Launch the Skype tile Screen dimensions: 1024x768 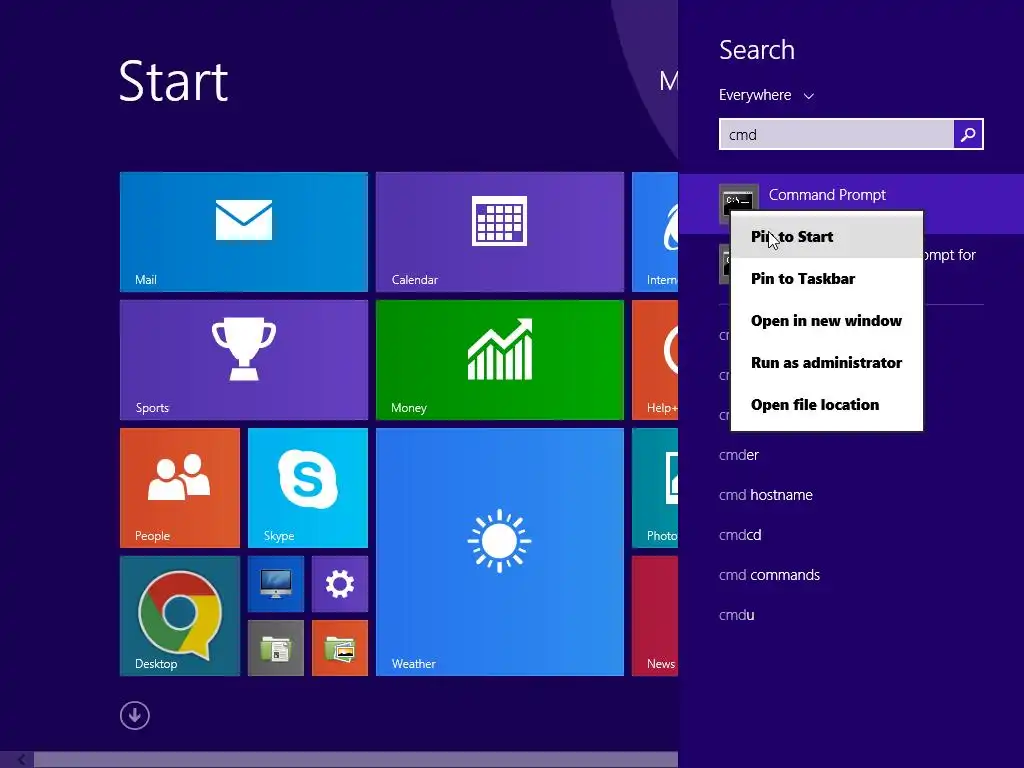coord(308,488)
